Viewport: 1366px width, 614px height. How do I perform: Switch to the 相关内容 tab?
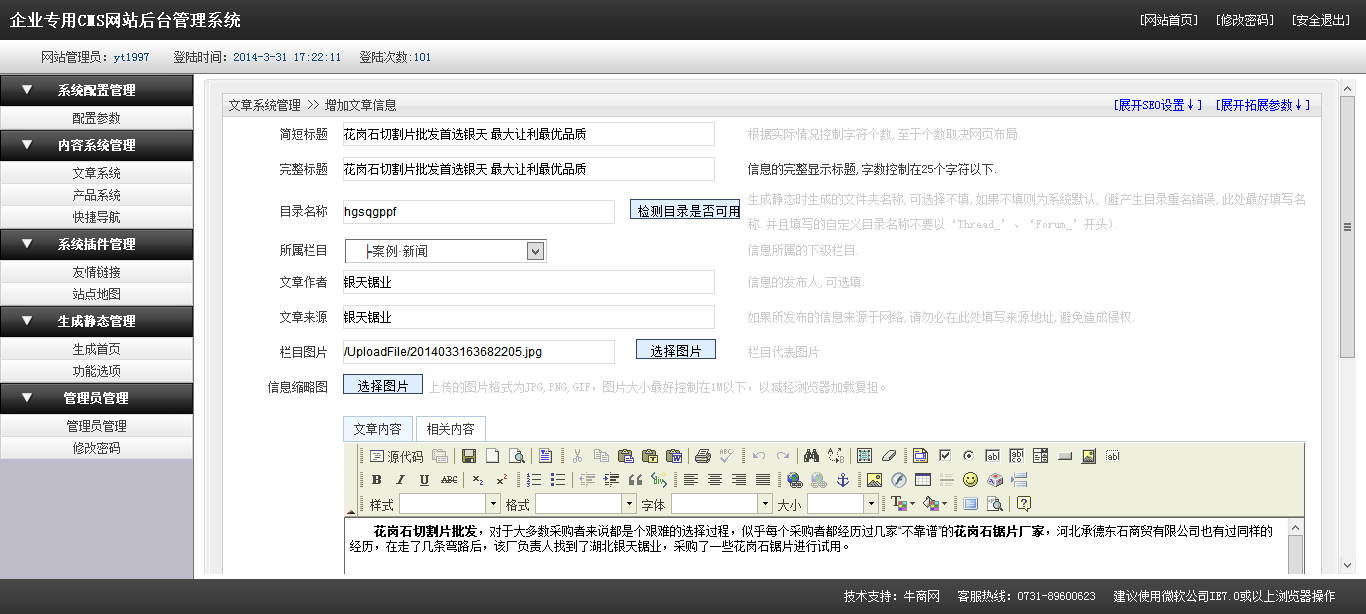[x=450, y=429]
